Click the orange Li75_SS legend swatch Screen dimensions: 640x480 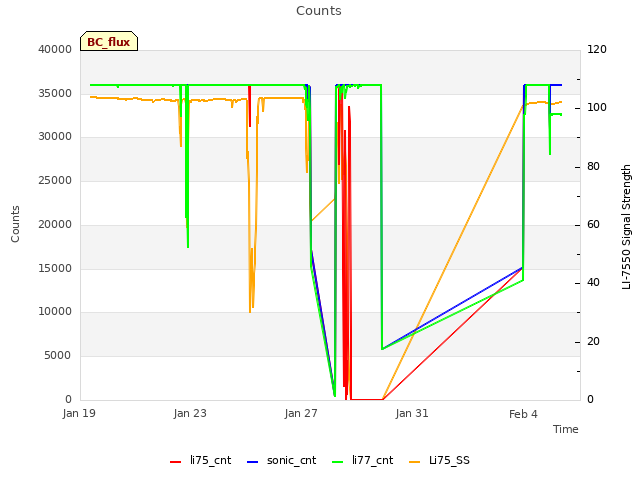tap(414, 462)
